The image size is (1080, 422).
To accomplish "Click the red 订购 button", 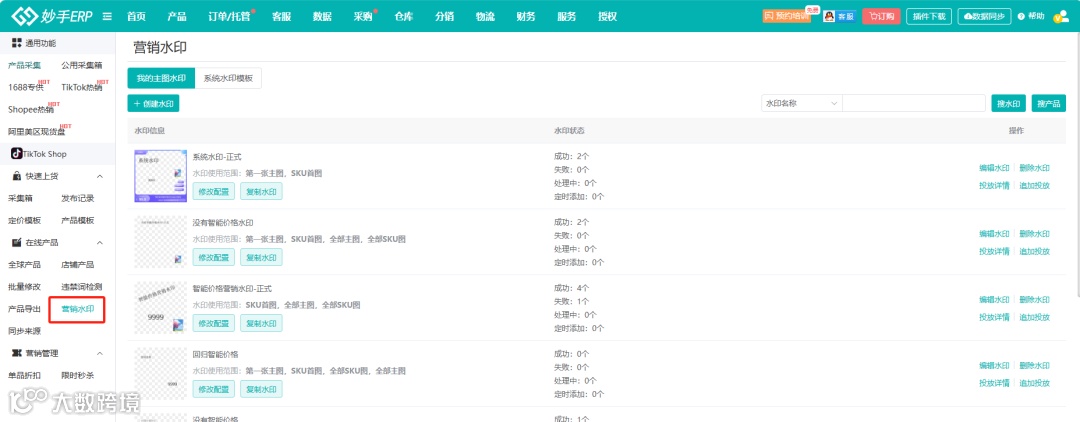I will coord(881,17).
